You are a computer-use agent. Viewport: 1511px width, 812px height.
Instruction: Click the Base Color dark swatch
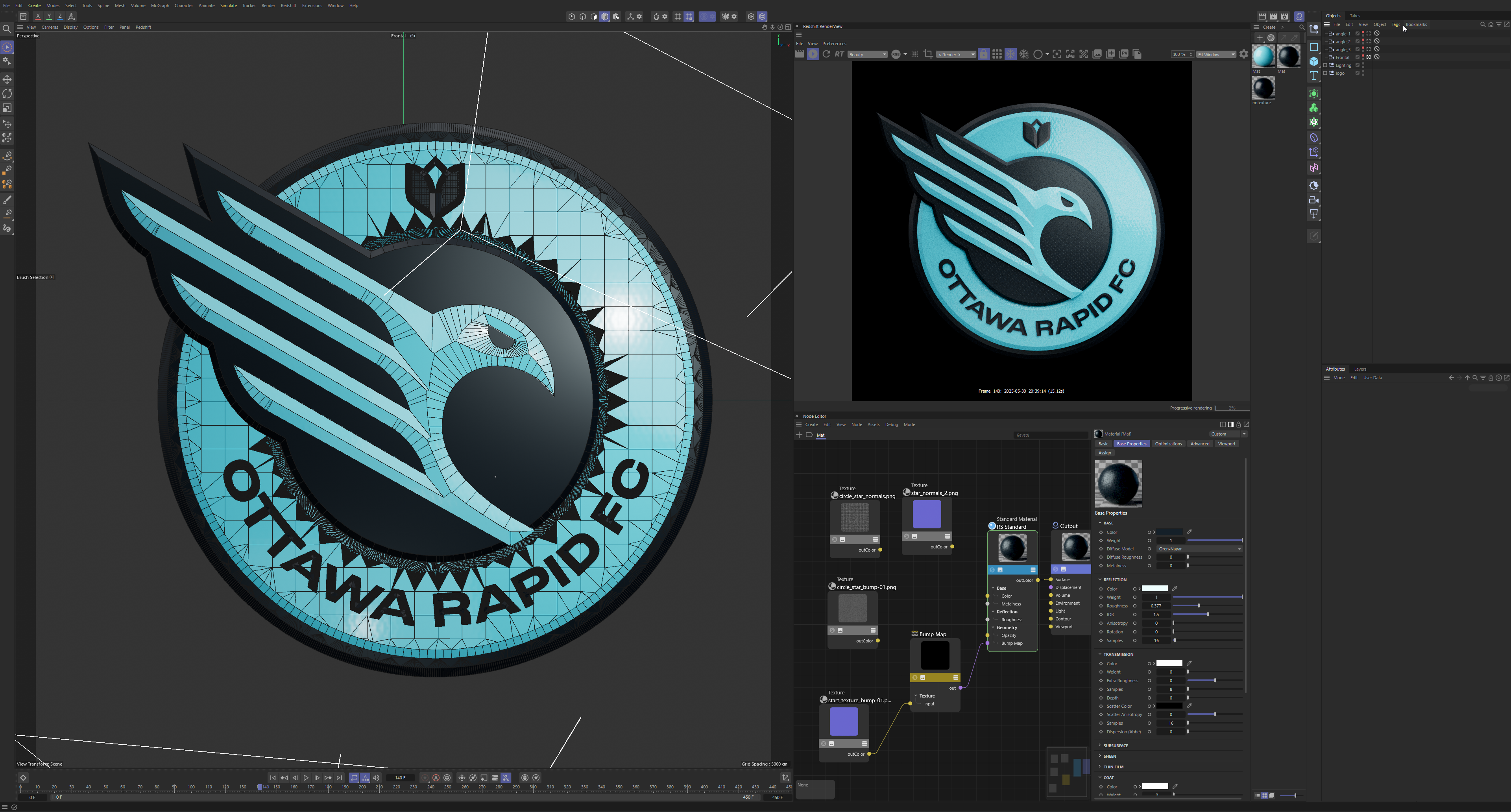click(x=1169, y=532)
